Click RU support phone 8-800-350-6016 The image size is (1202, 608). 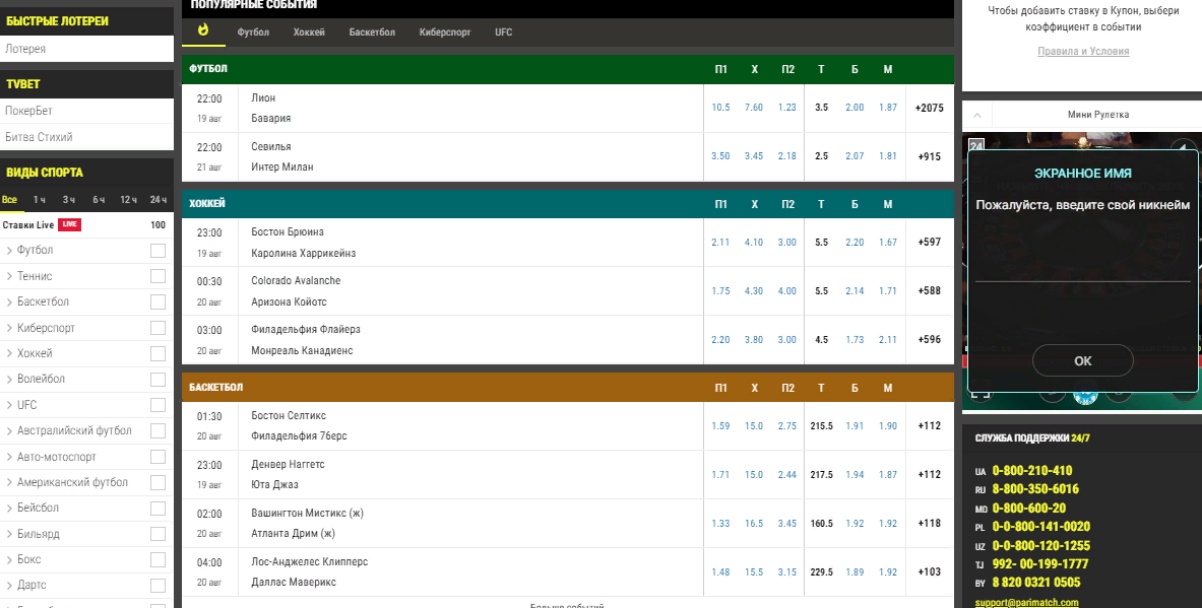pyautogui.click(x=1035, y=489)
